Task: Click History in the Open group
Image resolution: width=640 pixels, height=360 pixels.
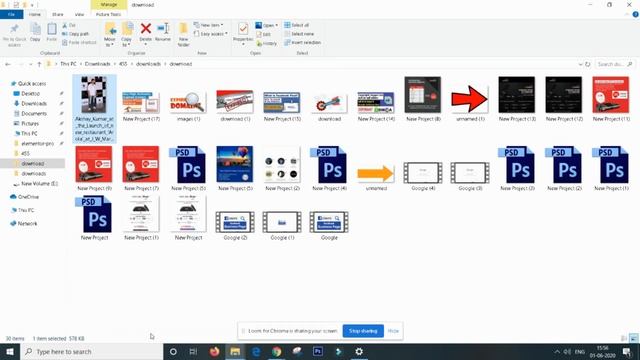Action: click(267, 43)
